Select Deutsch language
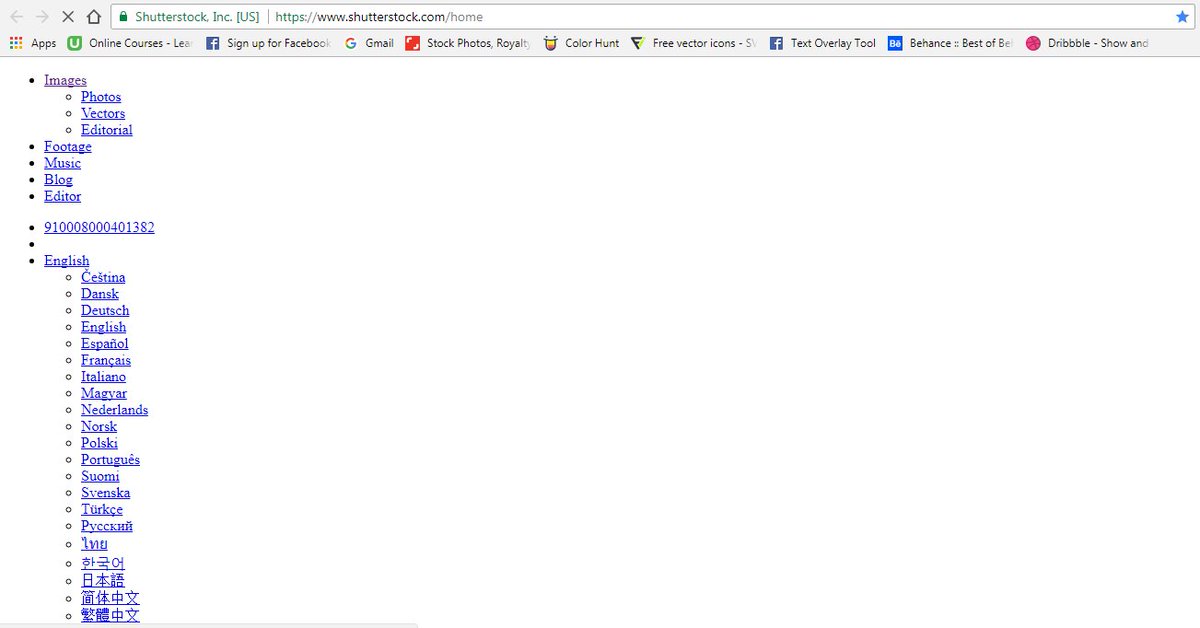This screenshot has width=1200, height=628. point(105,310)
